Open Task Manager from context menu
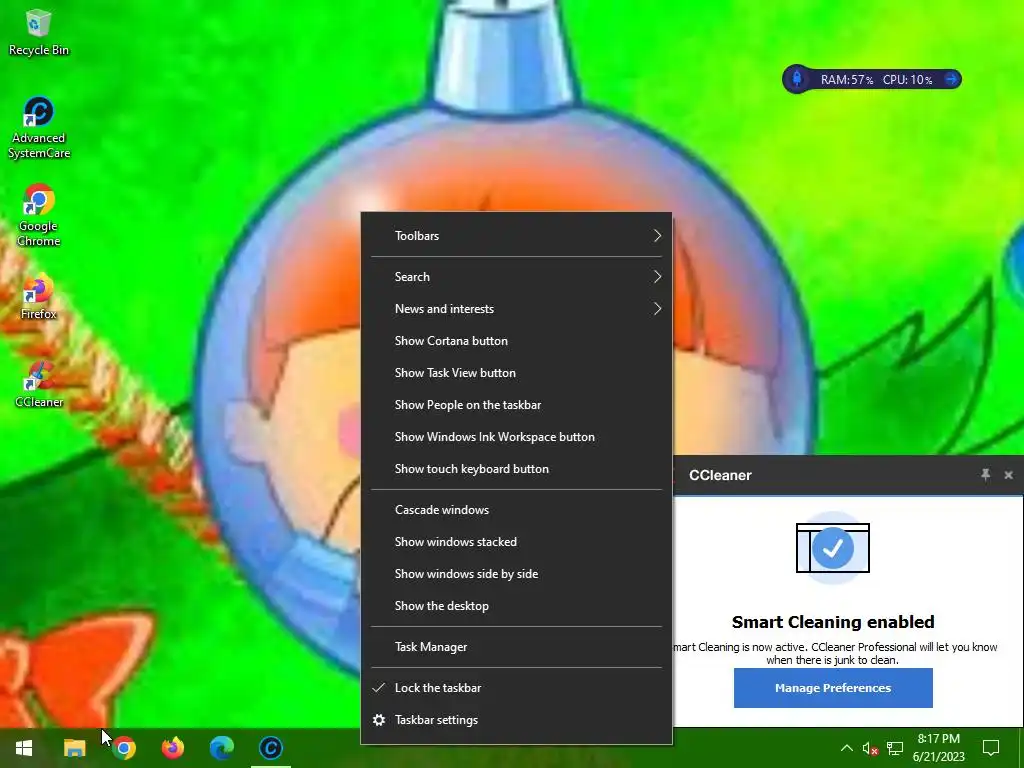Screen dimensions: 1024x768 (516, 647)
